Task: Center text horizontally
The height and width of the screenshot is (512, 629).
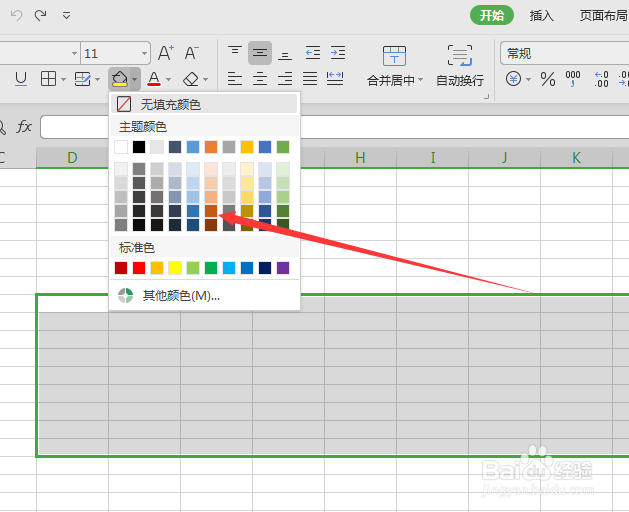Action: pos(260,79)
